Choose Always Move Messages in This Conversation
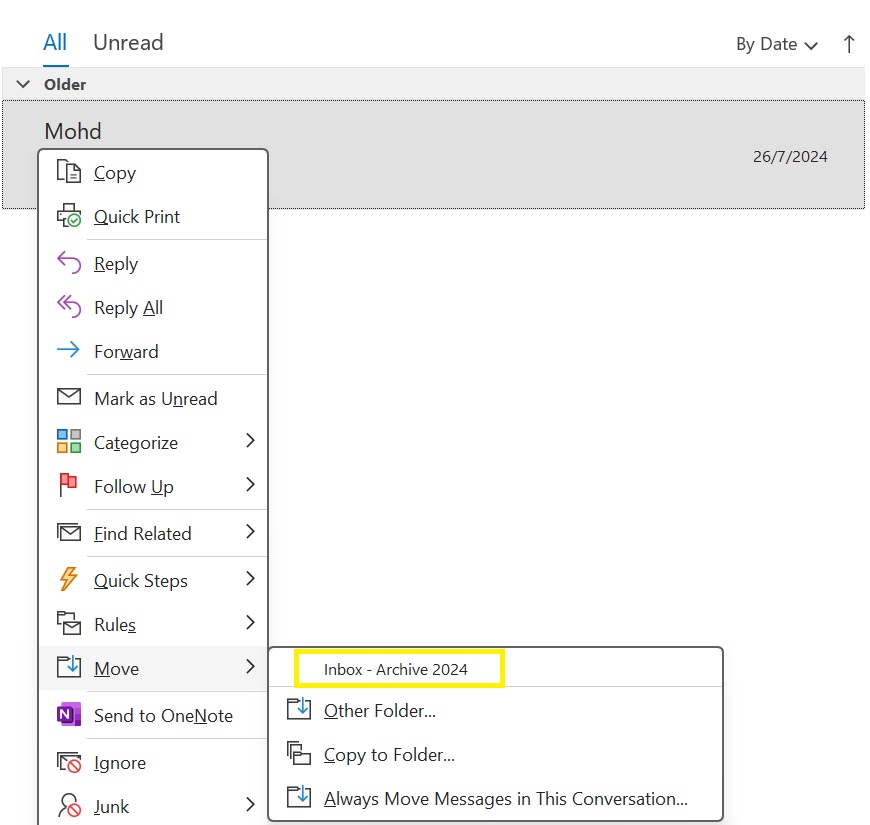Viewport: 870px width, 825px height. click(x=495, y=798)
